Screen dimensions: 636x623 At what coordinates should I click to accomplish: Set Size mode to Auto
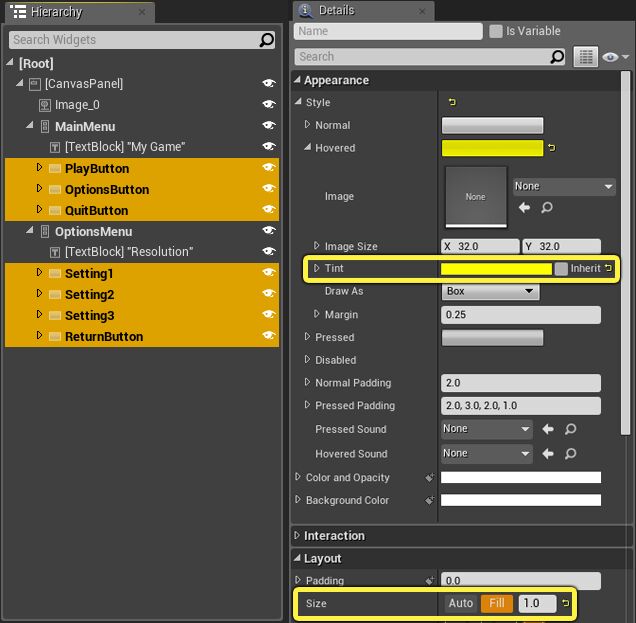pos(461,604)
